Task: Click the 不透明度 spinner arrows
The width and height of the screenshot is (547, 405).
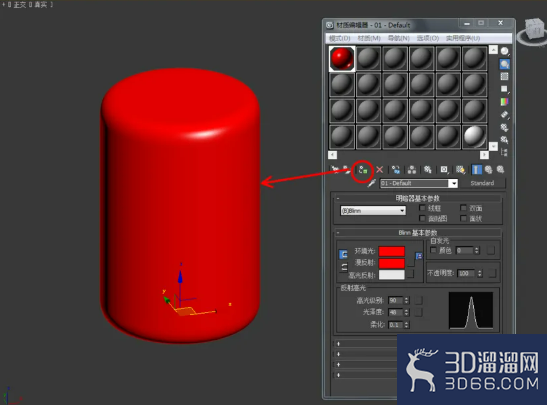Action: click(480, 273)
